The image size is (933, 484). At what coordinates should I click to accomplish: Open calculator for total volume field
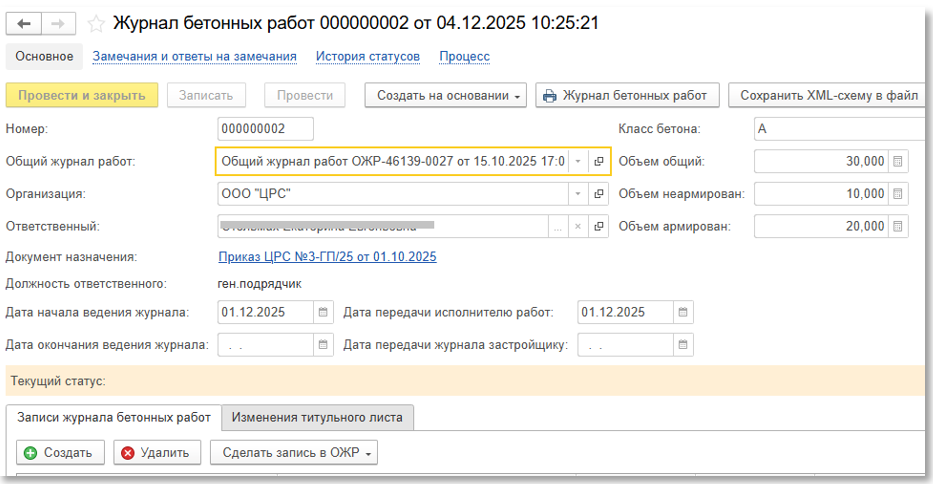point(897,161)
